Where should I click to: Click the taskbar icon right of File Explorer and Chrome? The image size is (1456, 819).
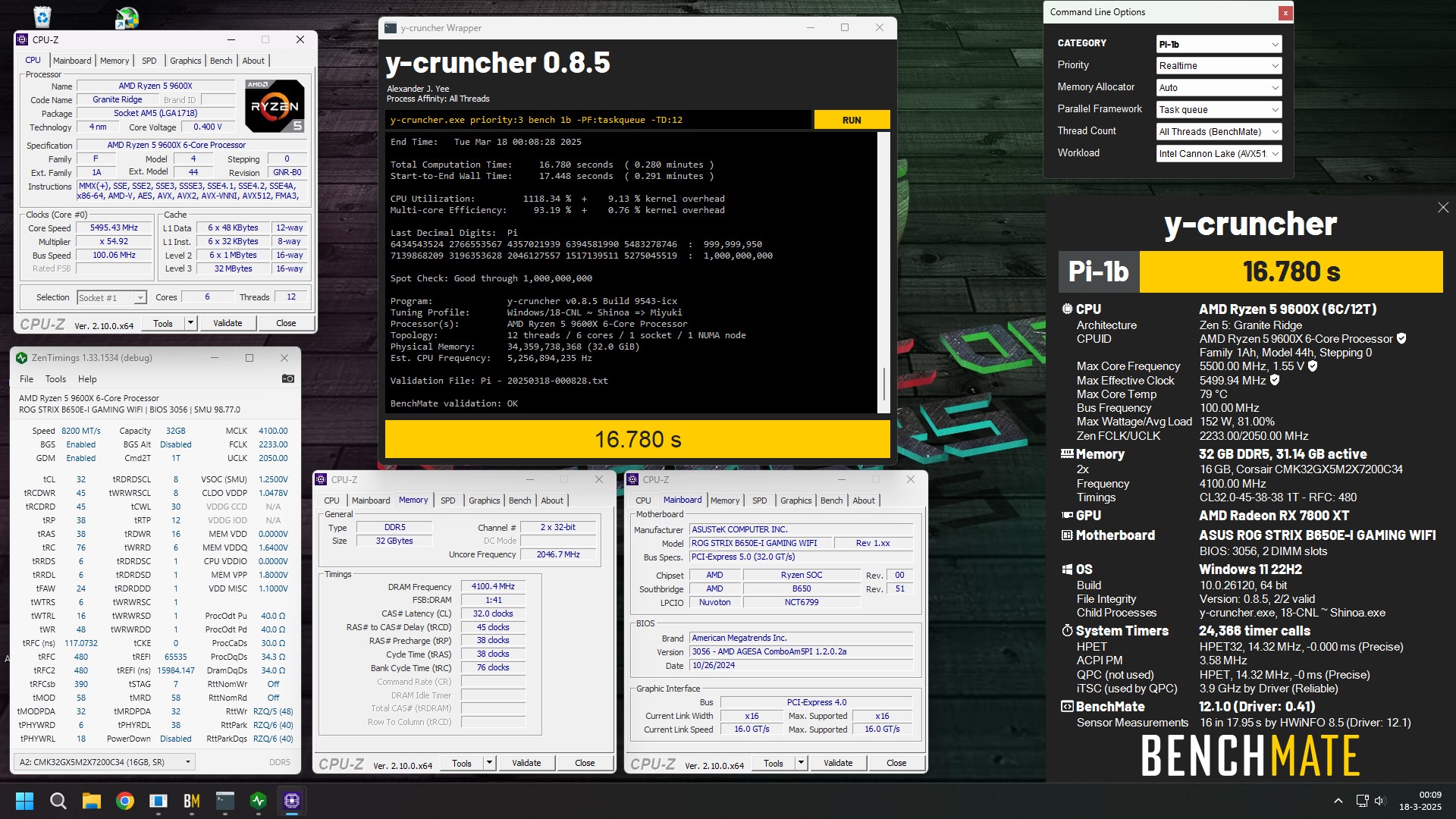158,801
